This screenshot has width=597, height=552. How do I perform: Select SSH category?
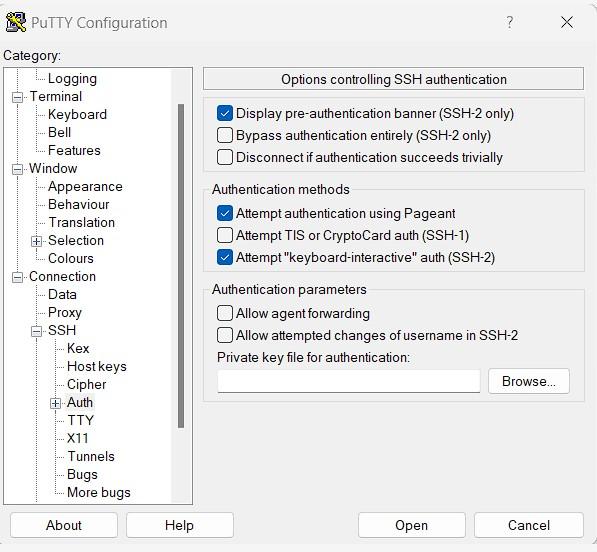tap(62, 330)
